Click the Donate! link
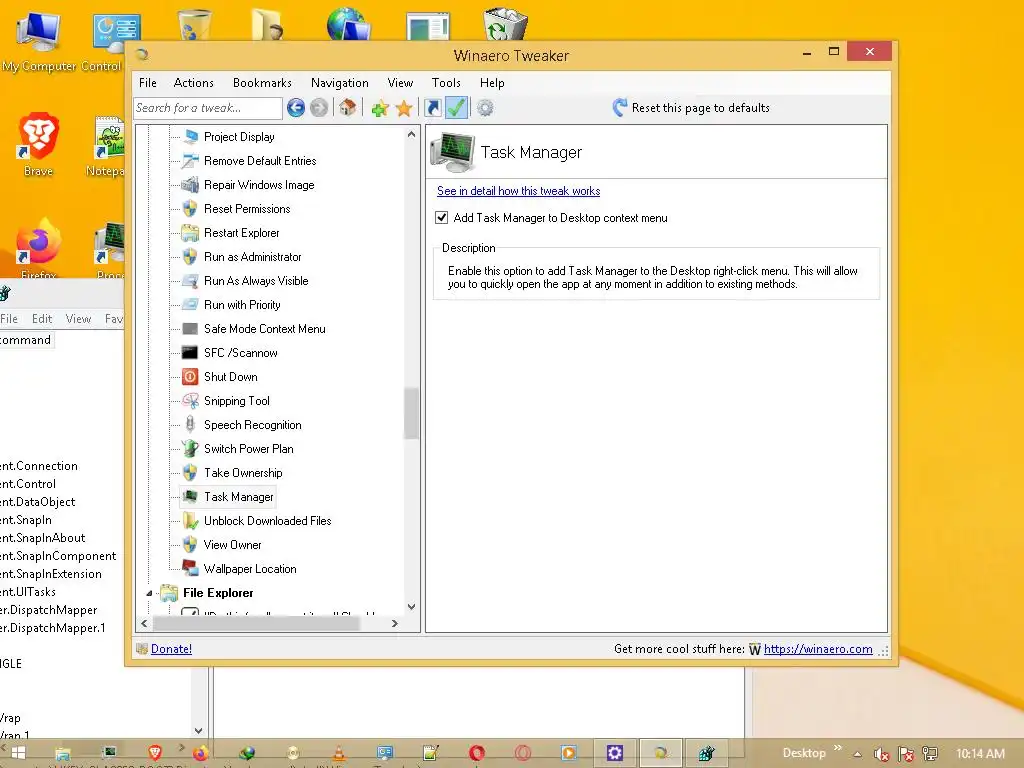Screen dimensions: 1024x768 coord(171,648)
